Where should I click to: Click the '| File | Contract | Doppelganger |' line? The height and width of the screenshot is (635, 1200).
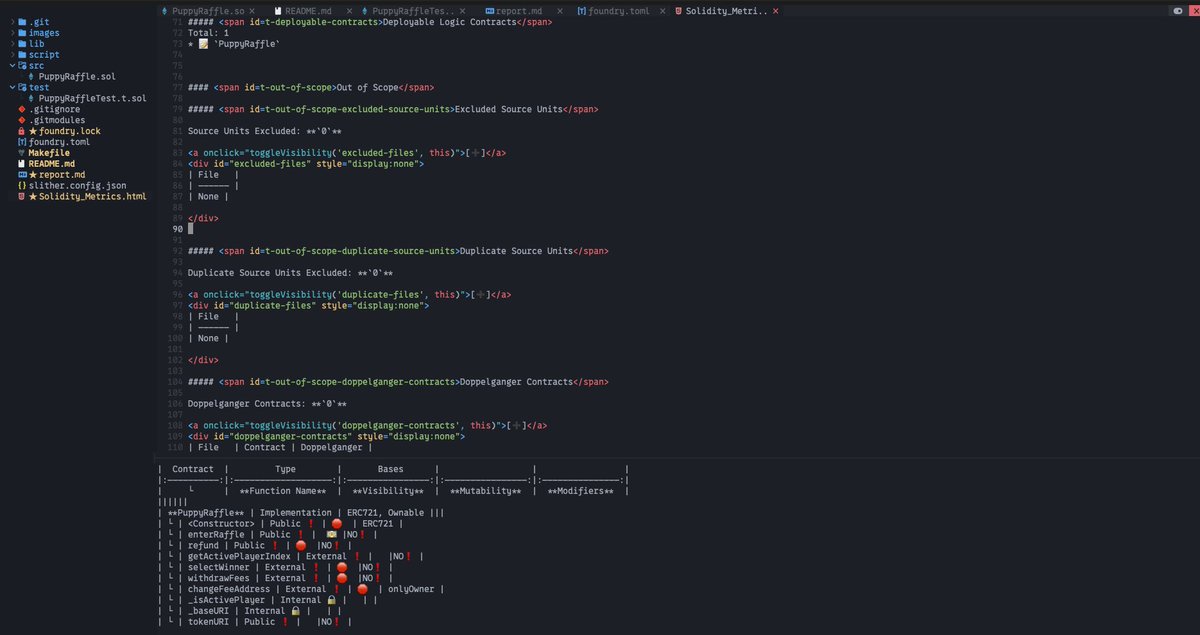pos(280,448)
